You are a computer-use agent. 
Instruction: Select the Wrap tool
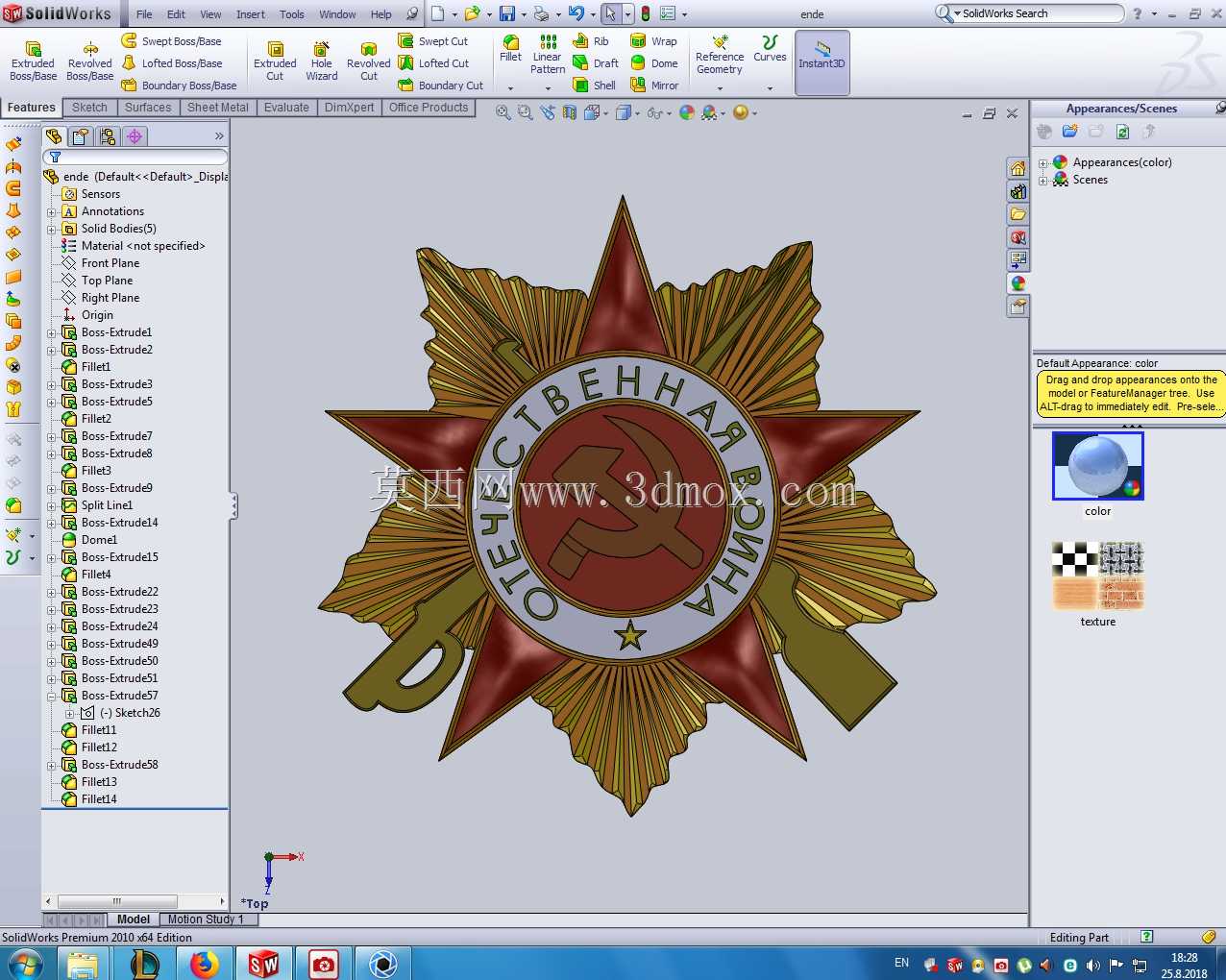(653, 41)
